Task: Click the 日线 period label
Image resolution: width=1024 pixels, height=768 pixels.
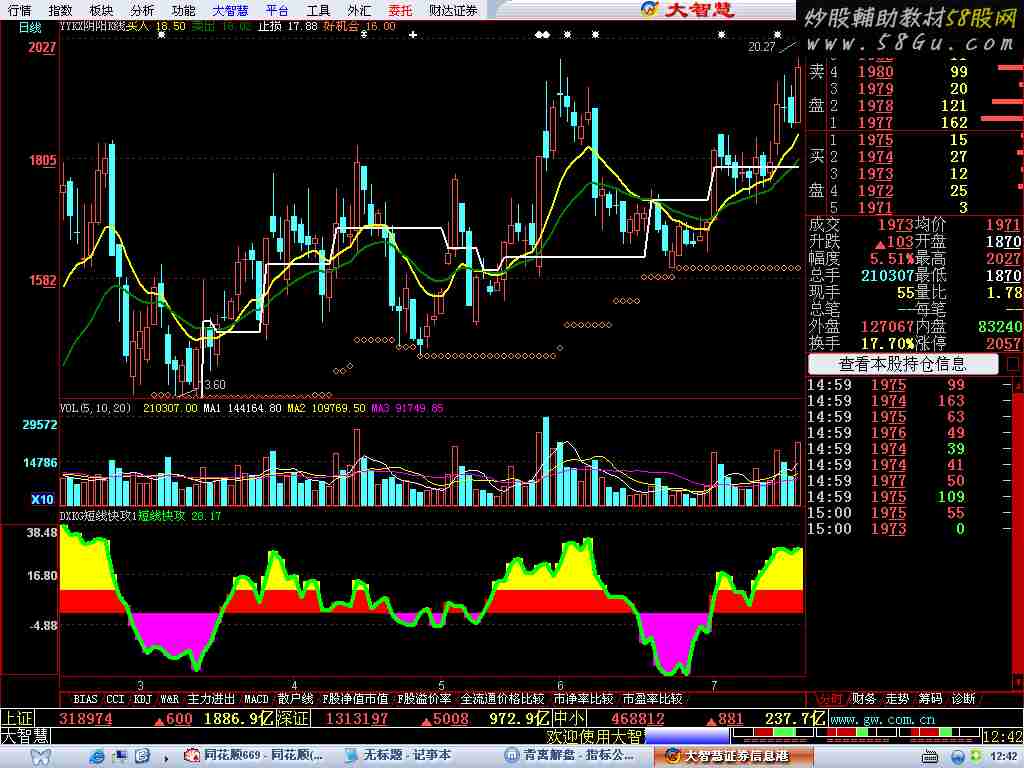Action: [29, 27]
